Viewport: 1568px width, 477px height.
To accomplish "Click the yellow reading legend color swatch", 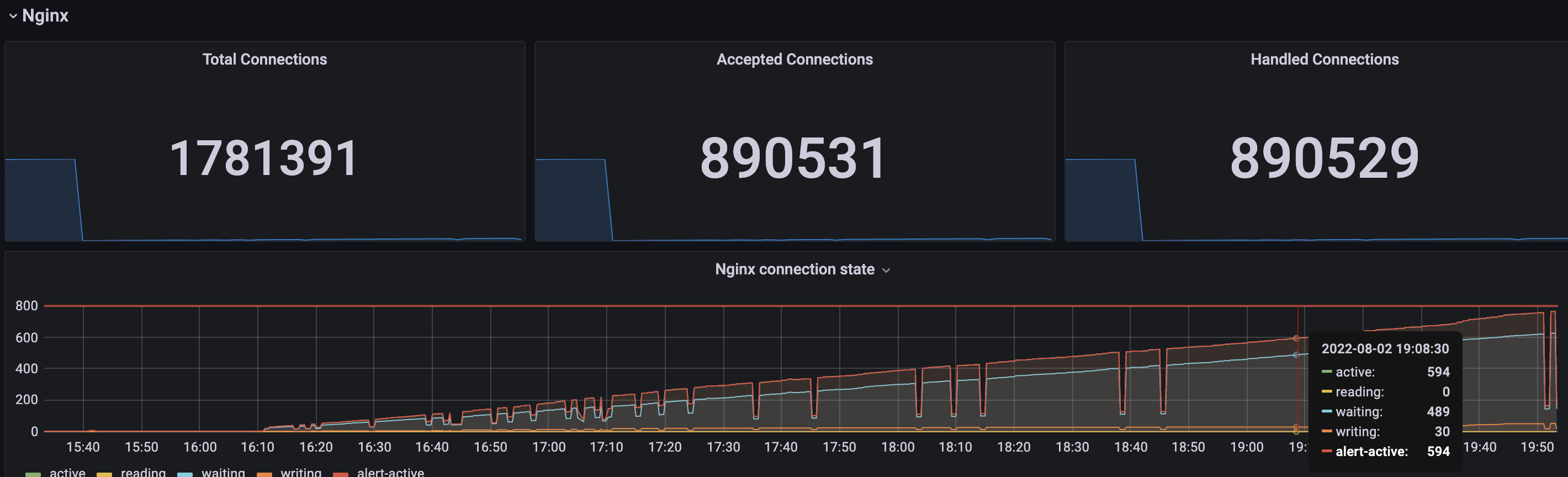I will [105, 474].
